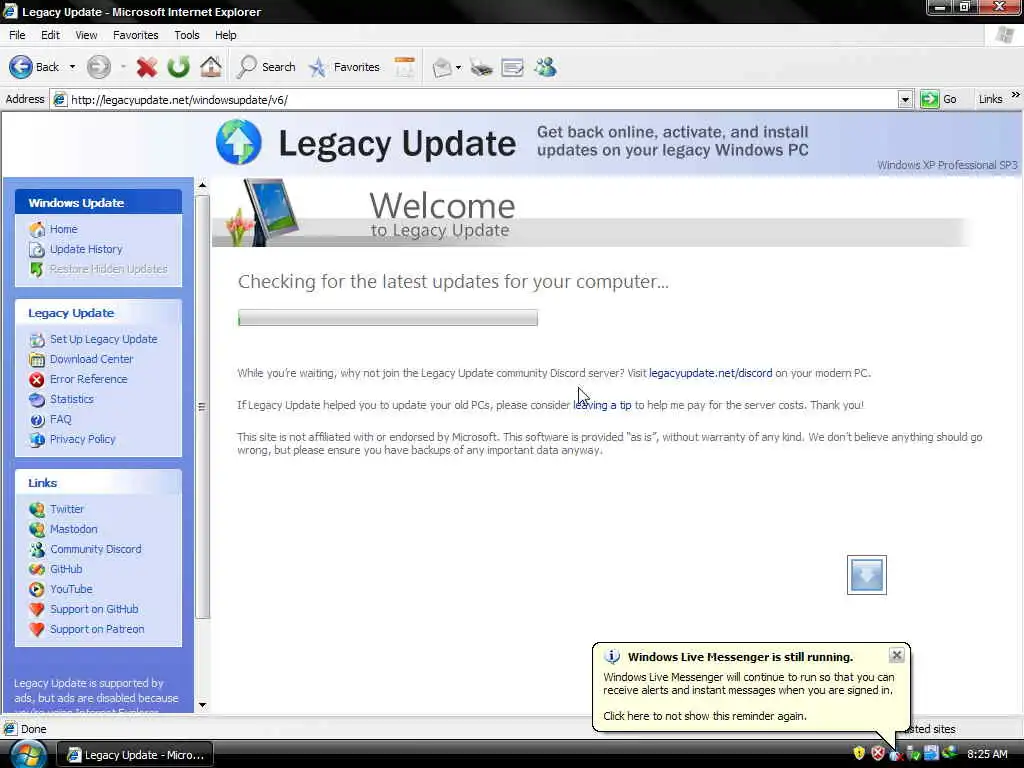Expand the Mail dropdown arrow

pyautogui.click(x=458, y=67)
